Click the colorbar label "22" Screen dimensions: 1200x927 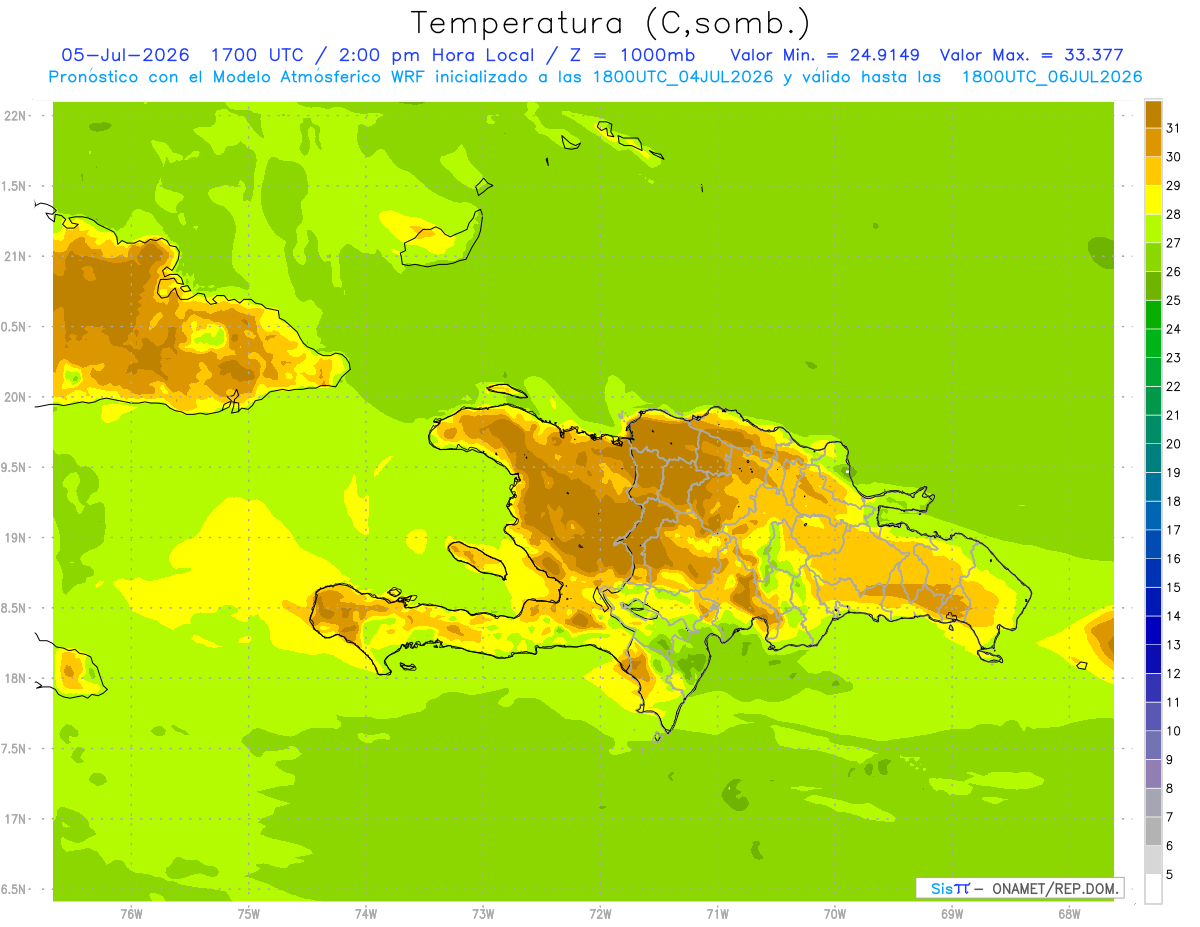point(1173,386)
